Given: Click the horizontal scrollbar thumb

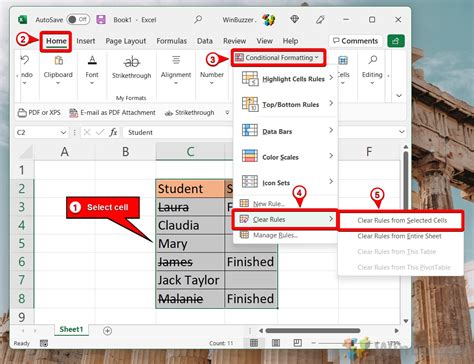Looking at the screenshot, I should point(313,330).
